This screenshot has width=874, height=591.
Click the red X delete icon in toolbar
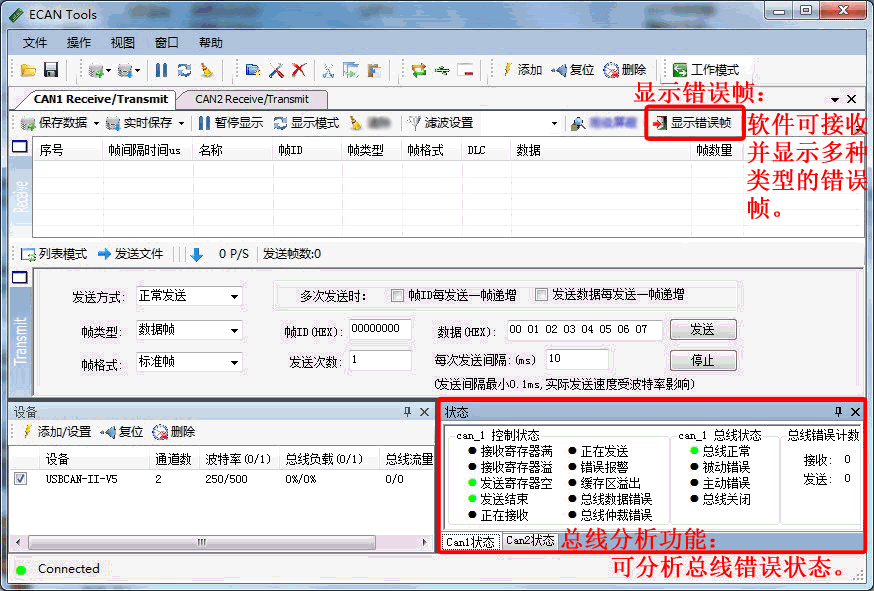click(x=298, y=70)
